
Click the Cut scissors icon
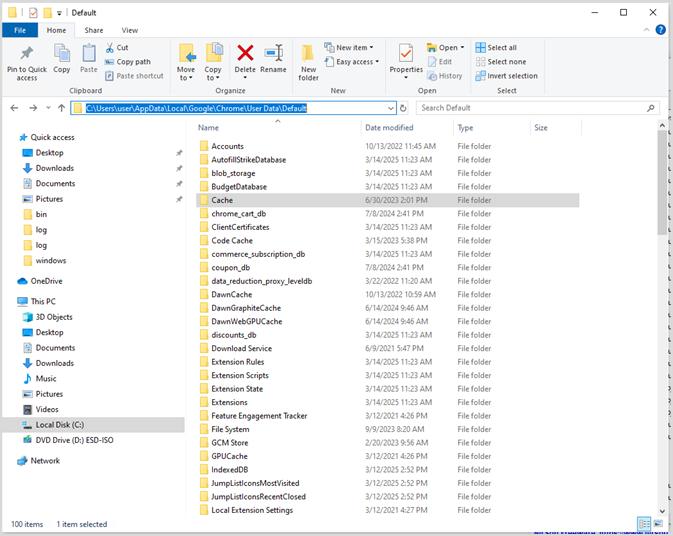tap(110, 48)
